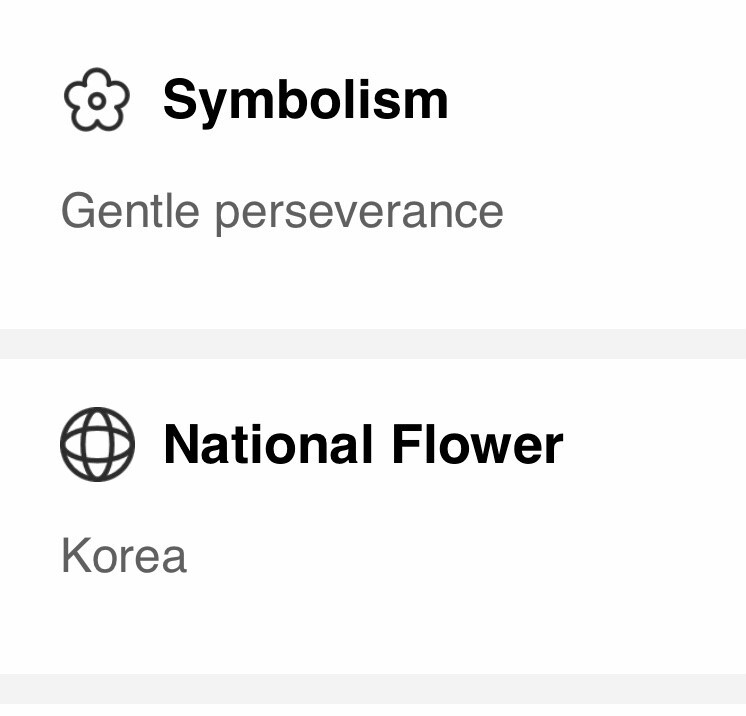Click the word National in the heading

coord(268,445)
